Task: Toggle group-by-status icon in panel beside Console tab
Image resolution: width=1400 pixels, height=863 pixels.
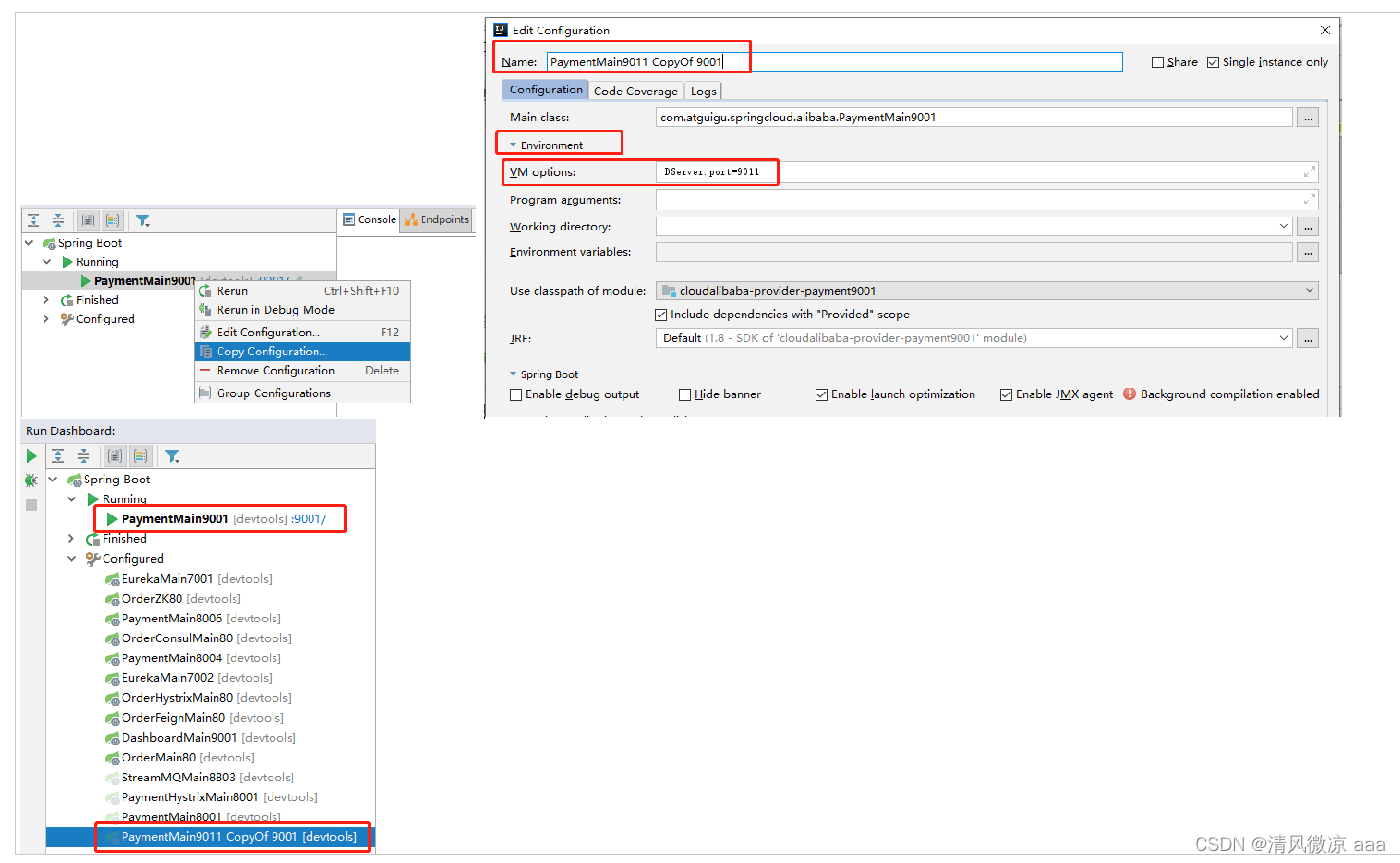Action: (113, 220)
